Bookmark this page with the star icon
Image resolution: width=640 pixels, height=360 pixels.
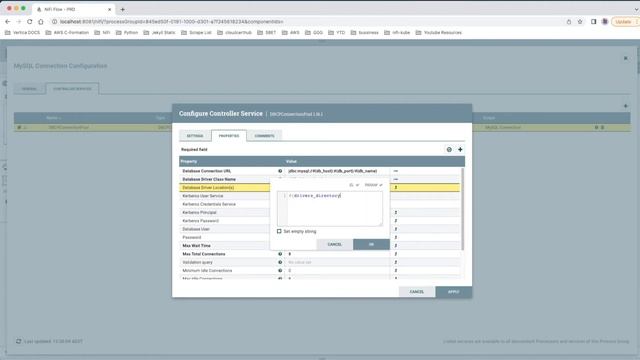(580, 22)
